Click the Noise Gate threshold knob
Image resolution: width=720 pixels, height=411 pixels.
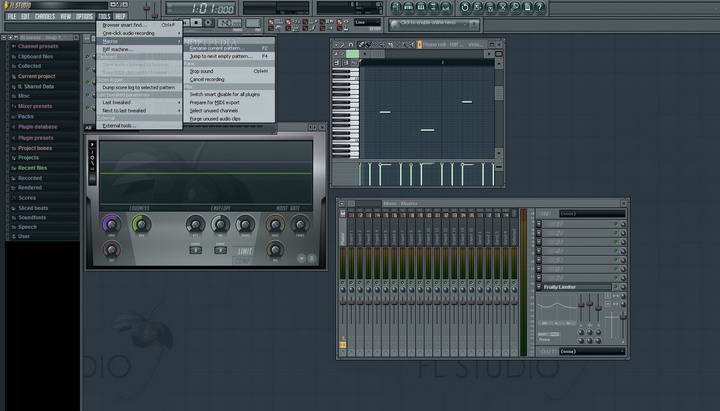274,226
